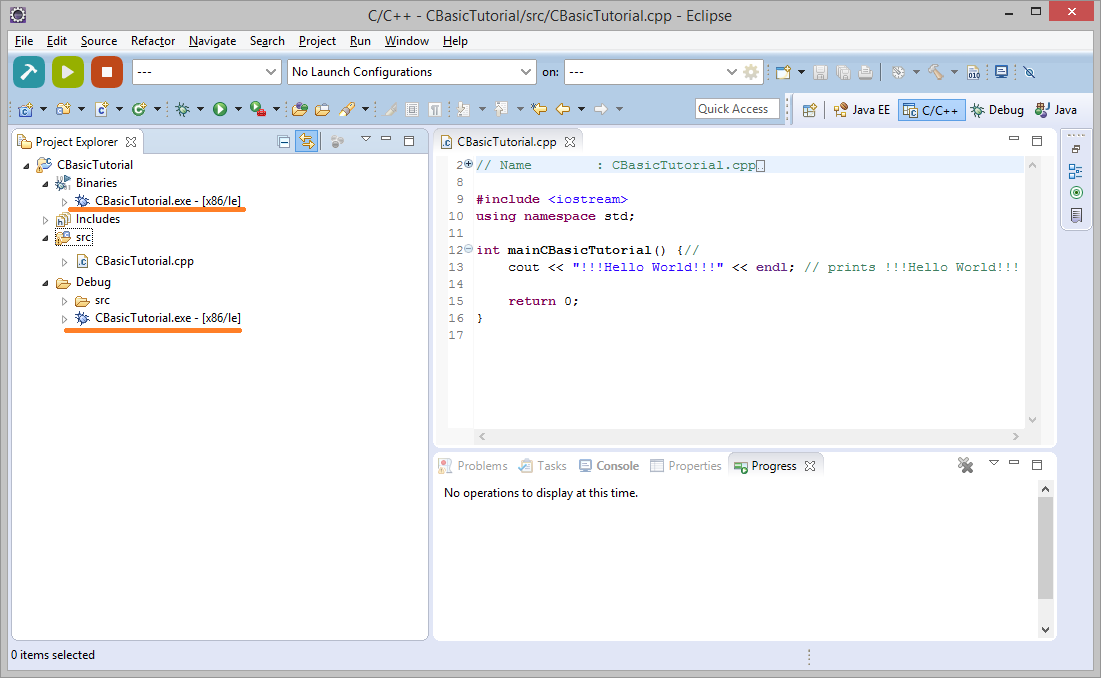Click the New C++ Class icon

click(139, 109)
